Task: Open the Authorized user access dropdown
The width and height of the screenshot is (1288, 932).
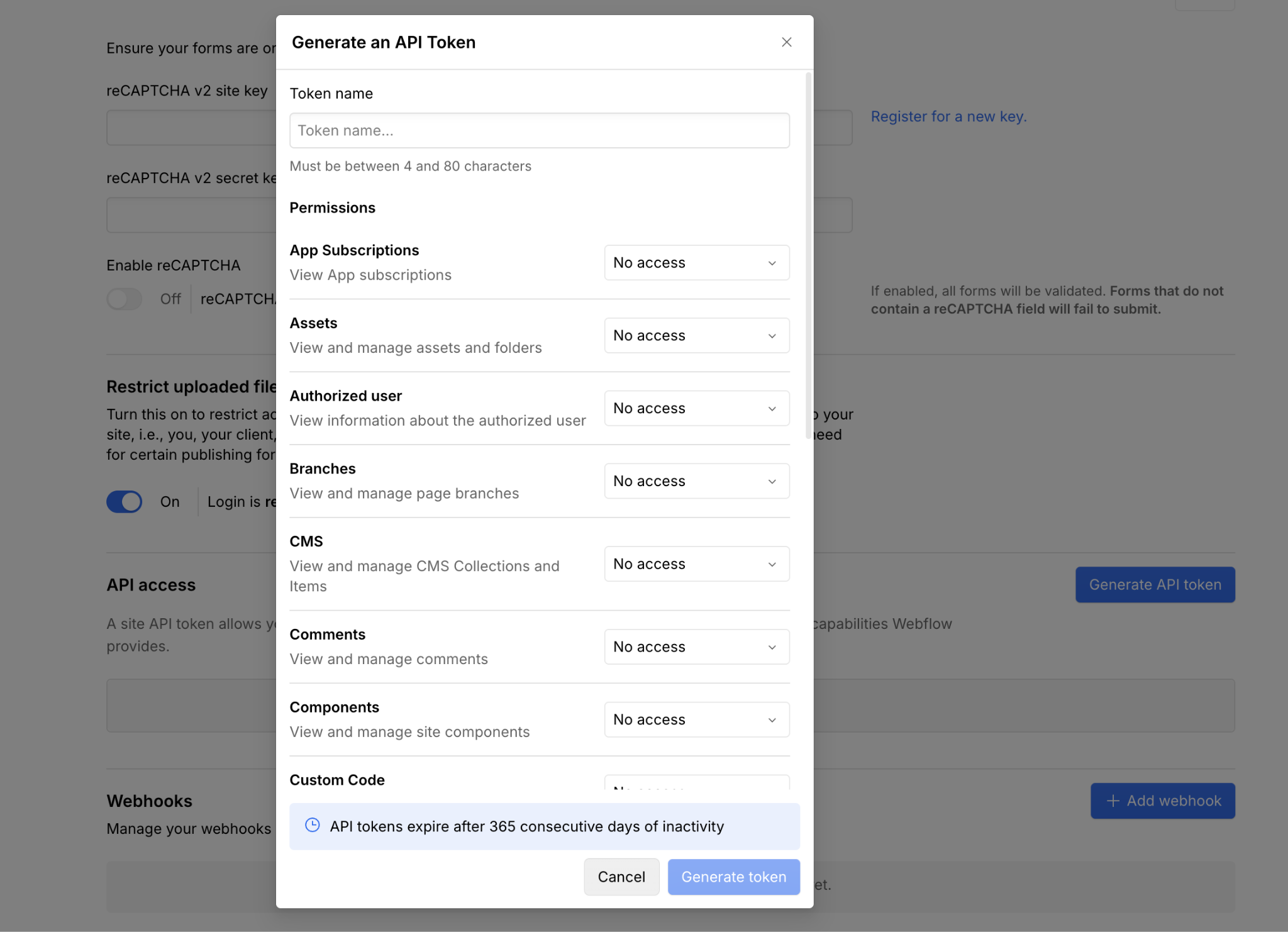Action: point(696,408)
